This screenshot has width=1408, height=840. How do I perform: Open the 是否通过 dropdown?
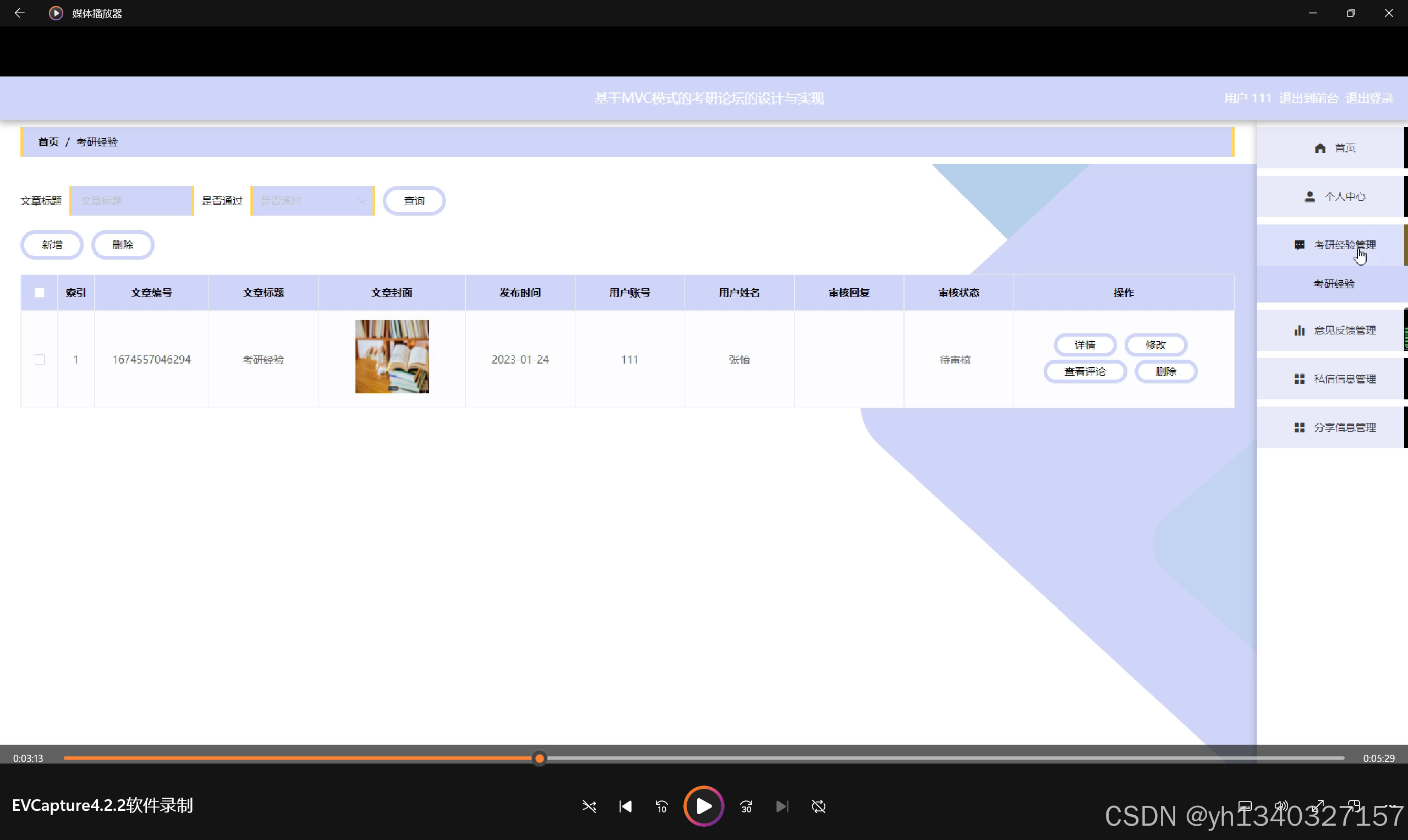313,201
